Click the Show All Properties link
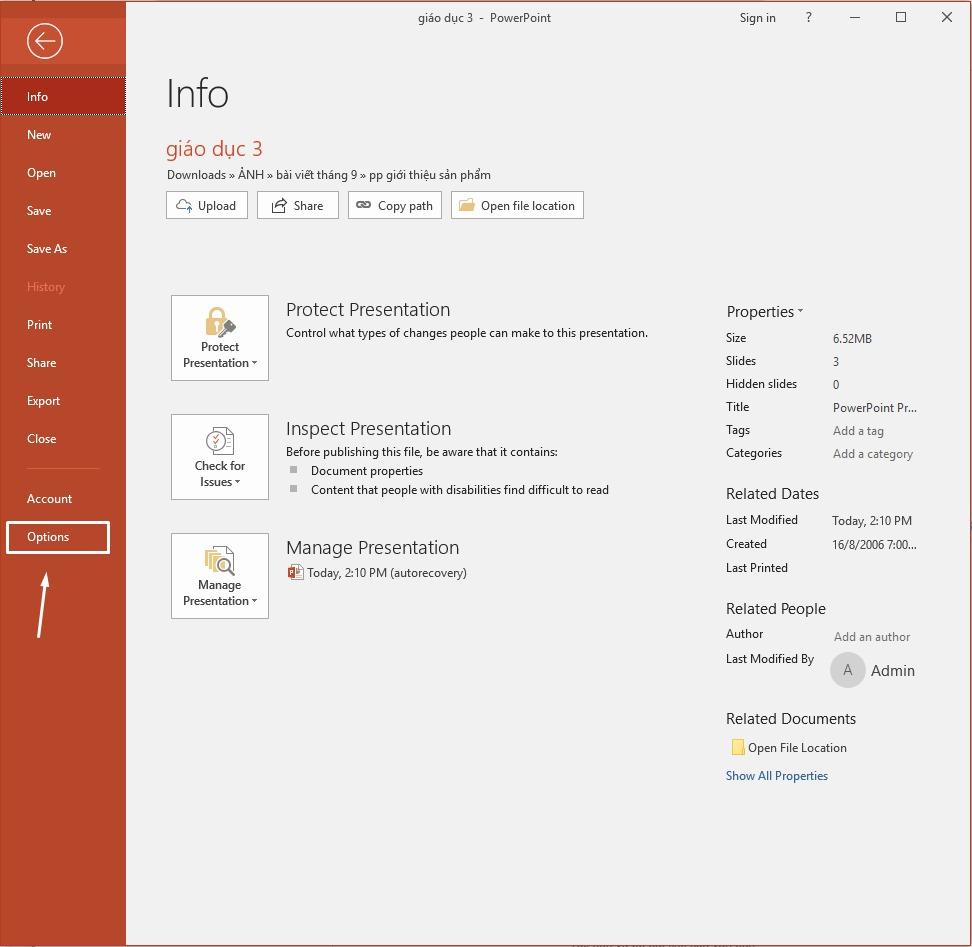 tap(777, 775)
